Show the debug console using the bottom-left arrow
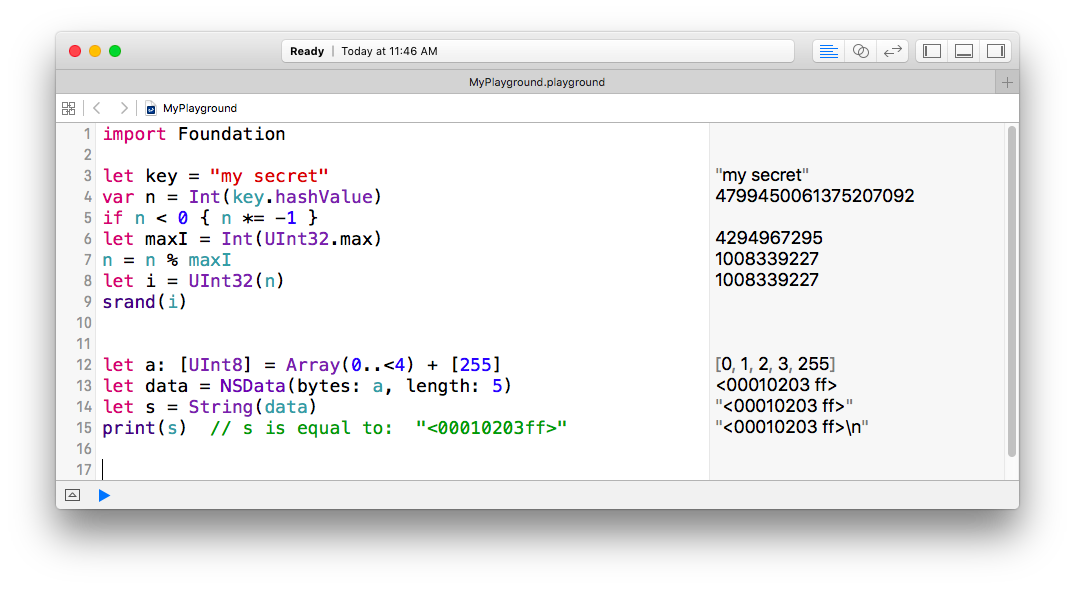Viewport: 1075px width, 589px height. pos(72,495)
